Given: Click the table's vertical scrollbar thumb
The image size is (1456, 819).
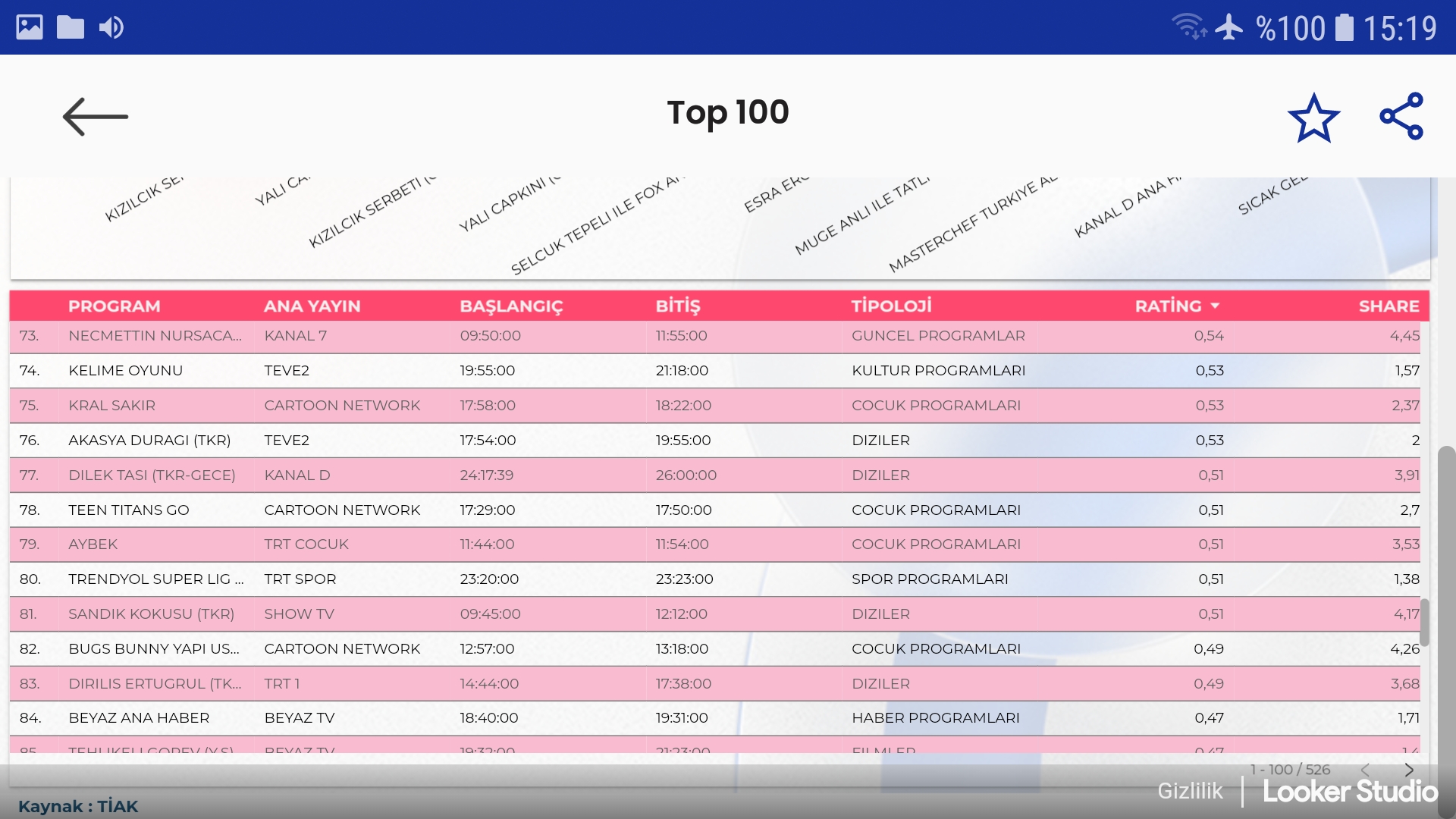Looking at the screenshot, I should tap(1425, 622).
